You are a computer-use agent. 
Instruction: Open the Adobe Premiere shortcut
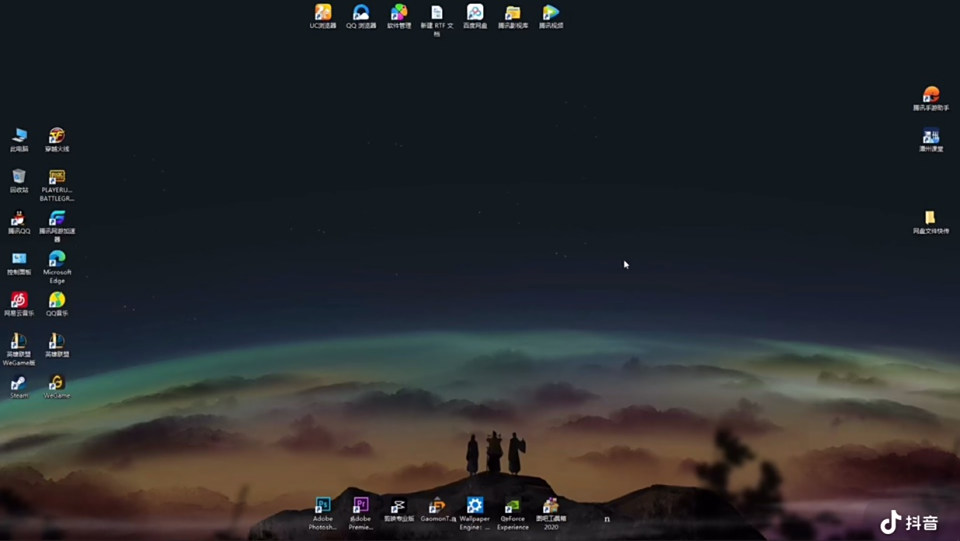361,513
